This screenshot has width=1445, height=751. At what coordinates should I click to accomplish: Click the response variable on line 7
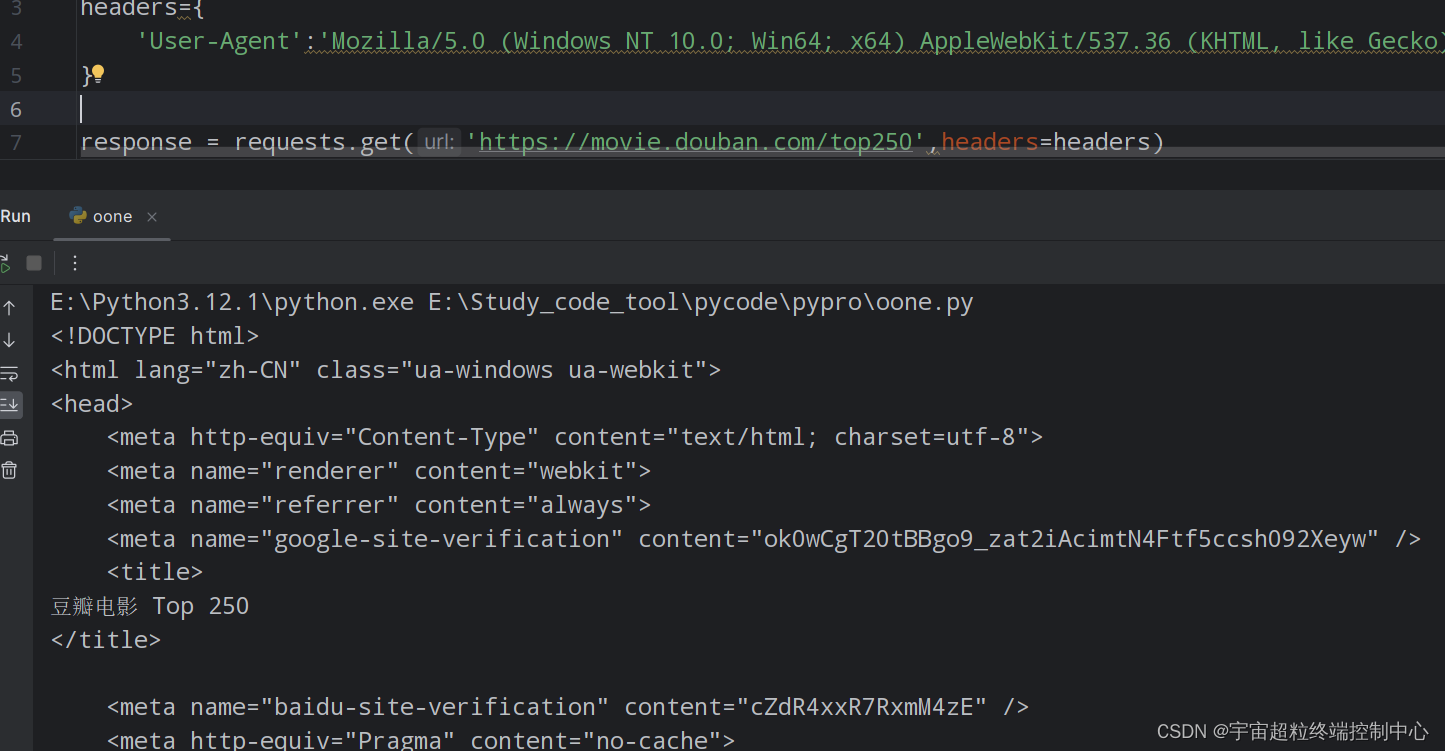(x=136, y=142)
